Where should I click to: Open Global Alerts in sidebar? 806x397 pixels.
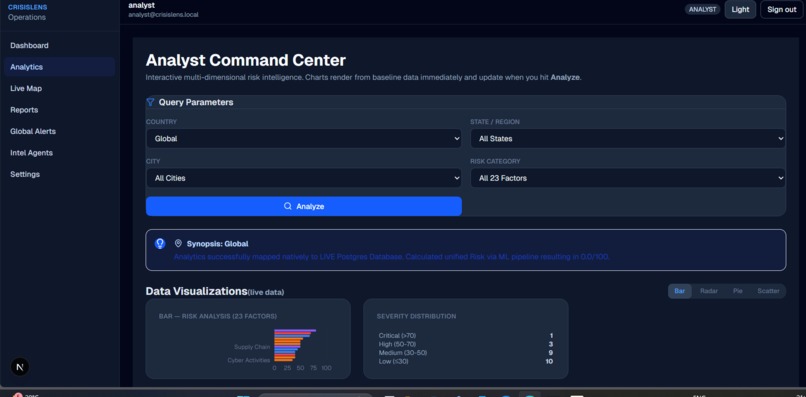[33, 131]
